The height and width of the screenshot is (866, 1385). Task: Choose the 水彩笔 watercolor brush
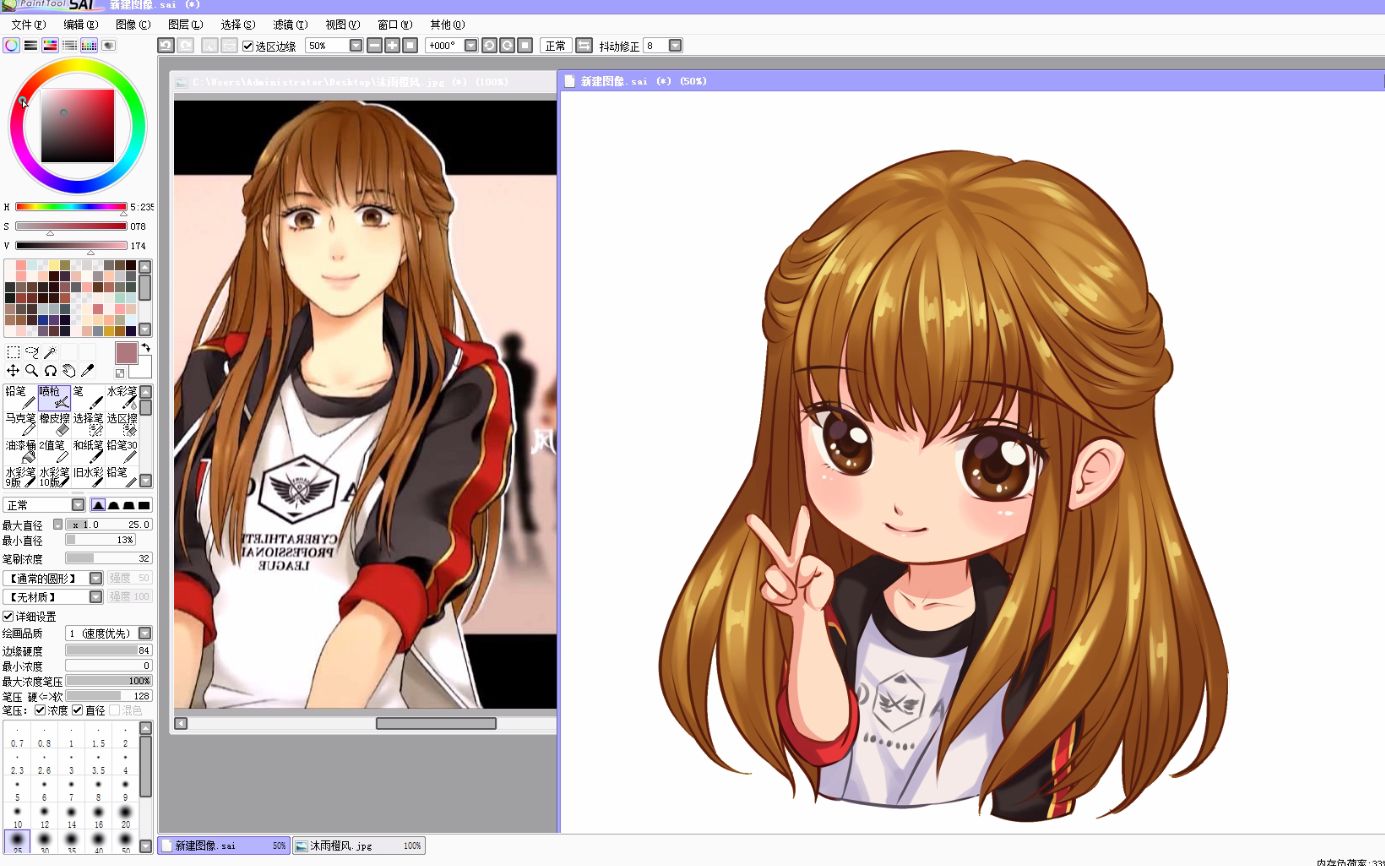coord(122,398)
